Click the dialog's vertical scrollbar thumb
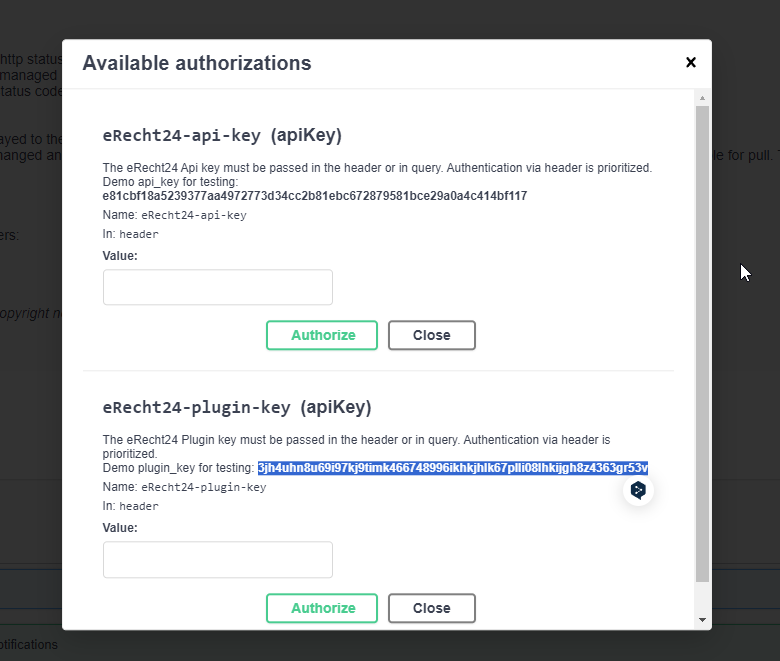This screenshot has width=780, height=661. (702, 340)
